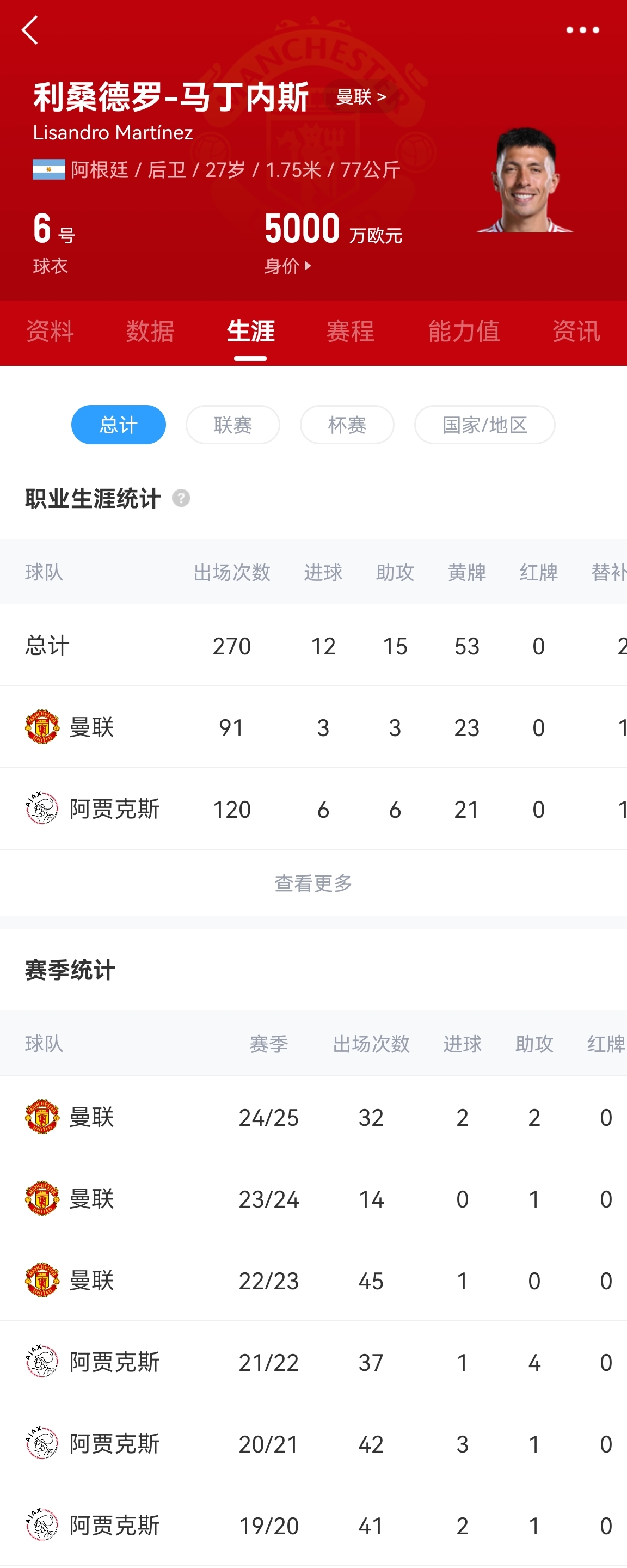
Task: Open the 曼联 23/24 season row
Action: pos(313,1198)
